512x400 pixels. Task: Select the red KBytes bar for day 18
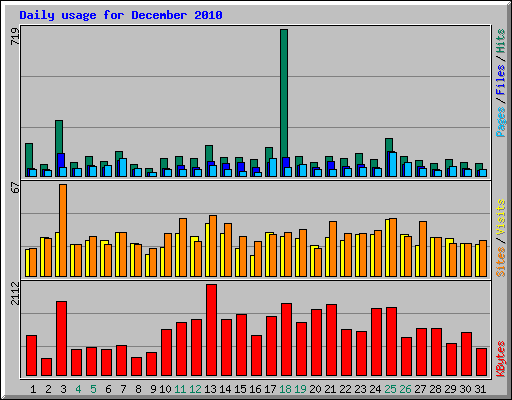pos(286,339)
